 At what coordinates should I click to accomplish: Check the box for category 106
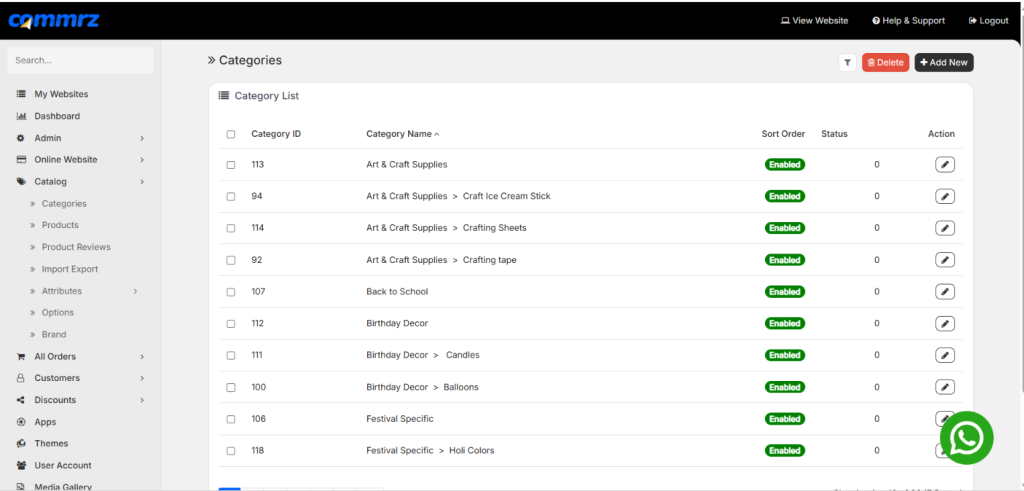coord(231,419)
